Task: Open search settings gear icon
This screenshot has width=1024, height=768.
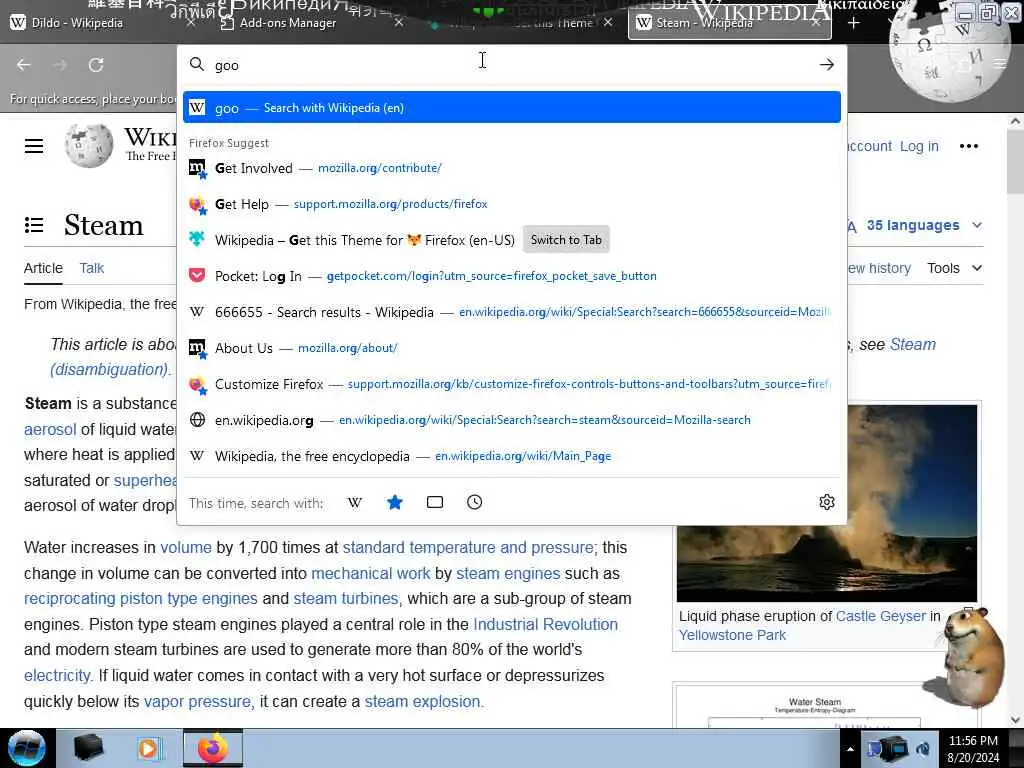Action: point(827,502)
